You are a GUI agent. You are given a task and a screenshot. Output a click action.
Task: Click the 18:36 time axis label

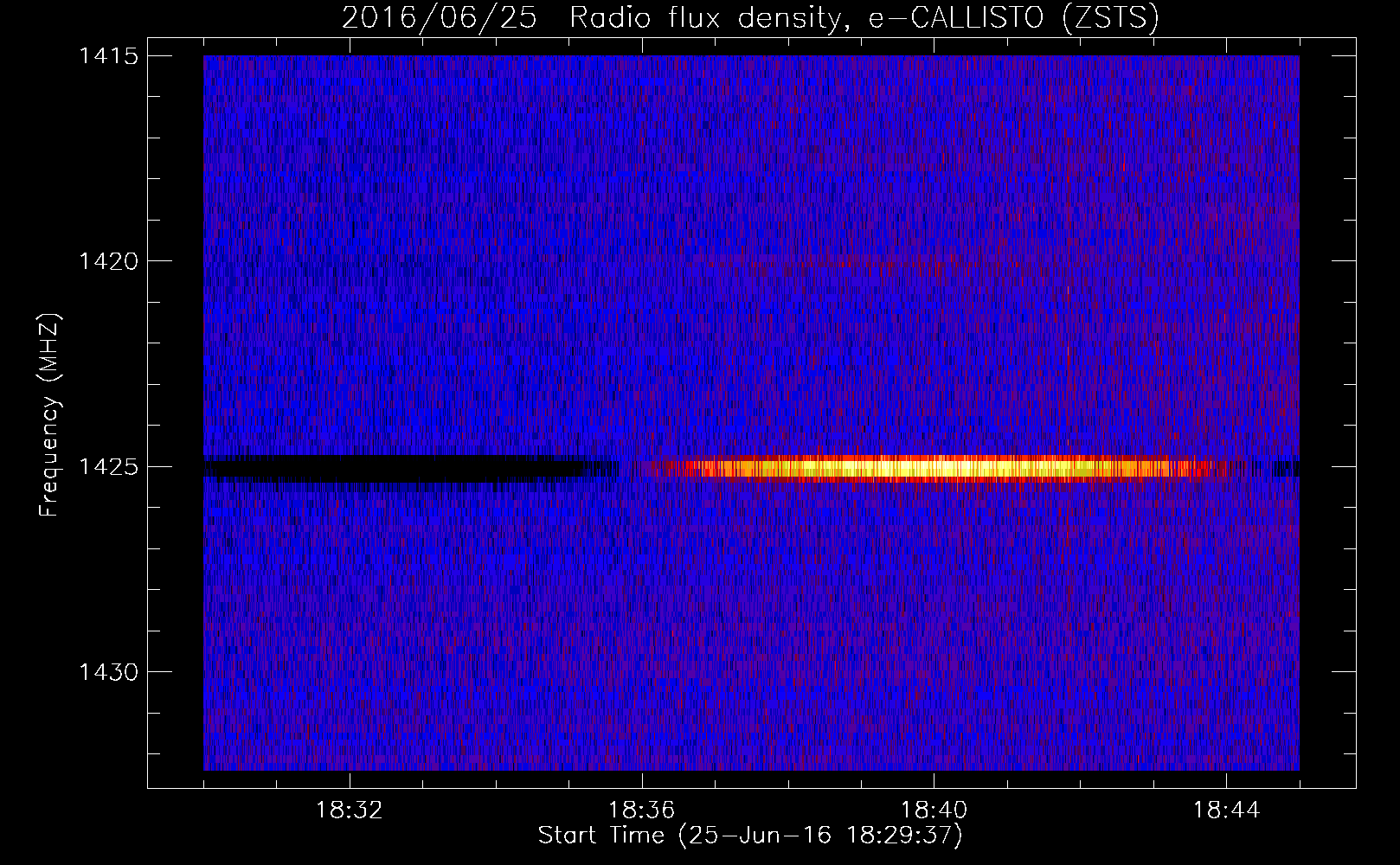pyautogui.click(x=642, y=811)
